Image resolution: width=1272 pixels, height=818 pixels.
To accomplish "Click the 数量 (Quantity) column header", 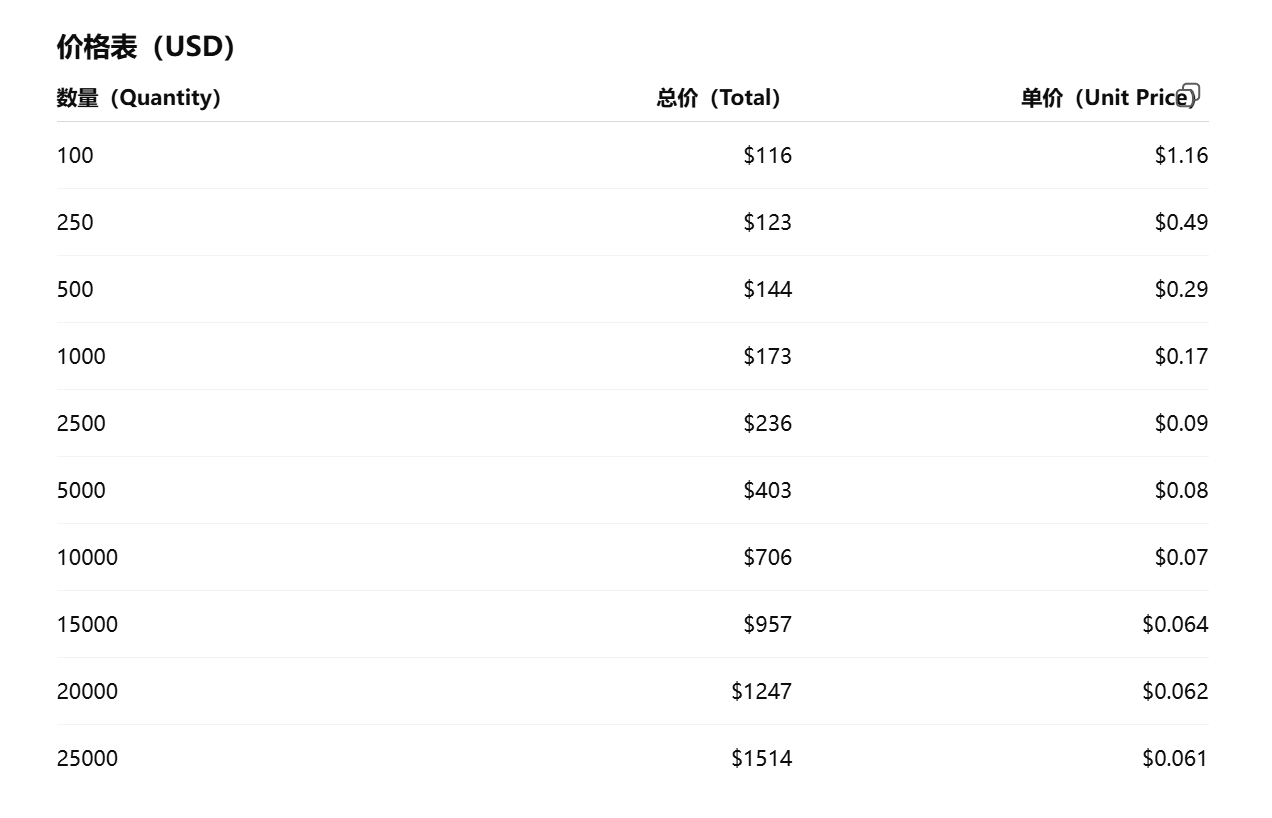I will (139, 98).
